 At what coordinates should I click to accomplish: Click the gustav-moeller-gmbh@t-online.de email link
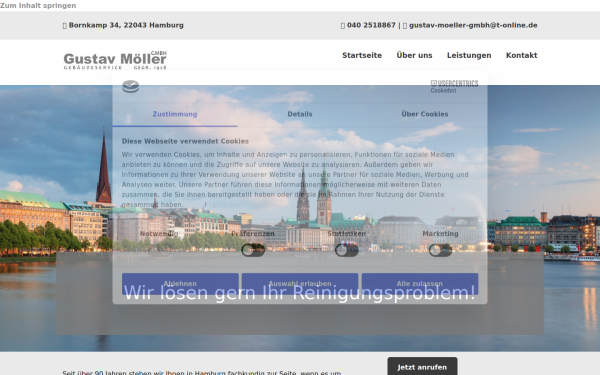point(473,25)
